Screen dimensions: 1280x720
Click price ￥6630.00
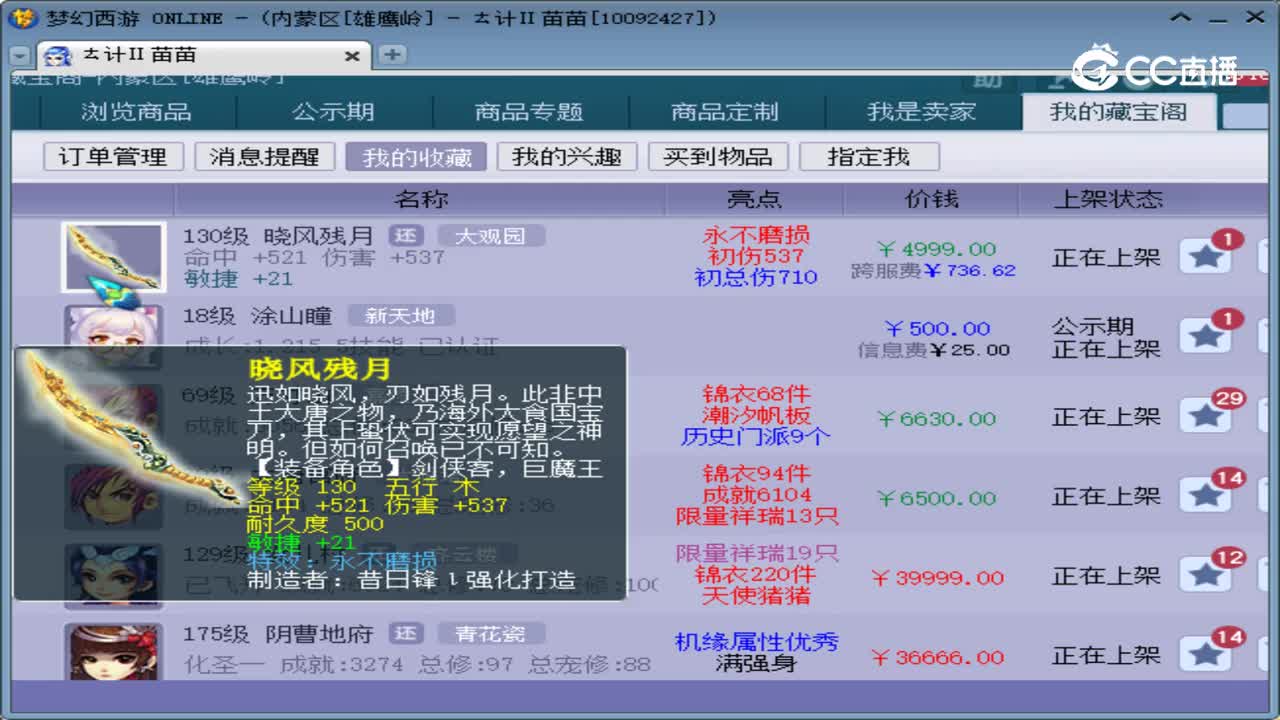936,419
